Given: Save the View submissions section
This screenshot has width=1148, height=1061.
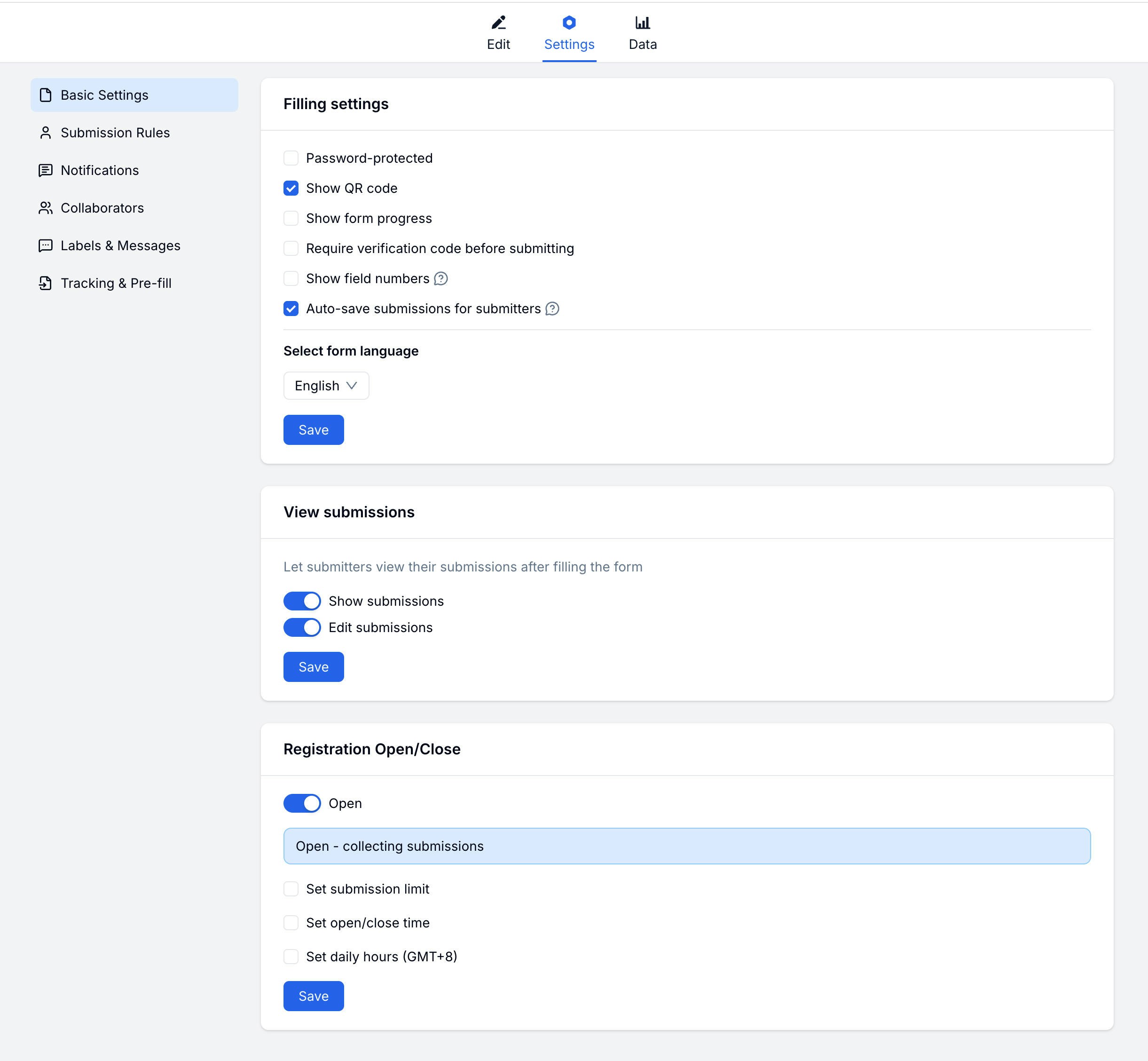Looking at the screenshot, I should [x=314, y=667].
